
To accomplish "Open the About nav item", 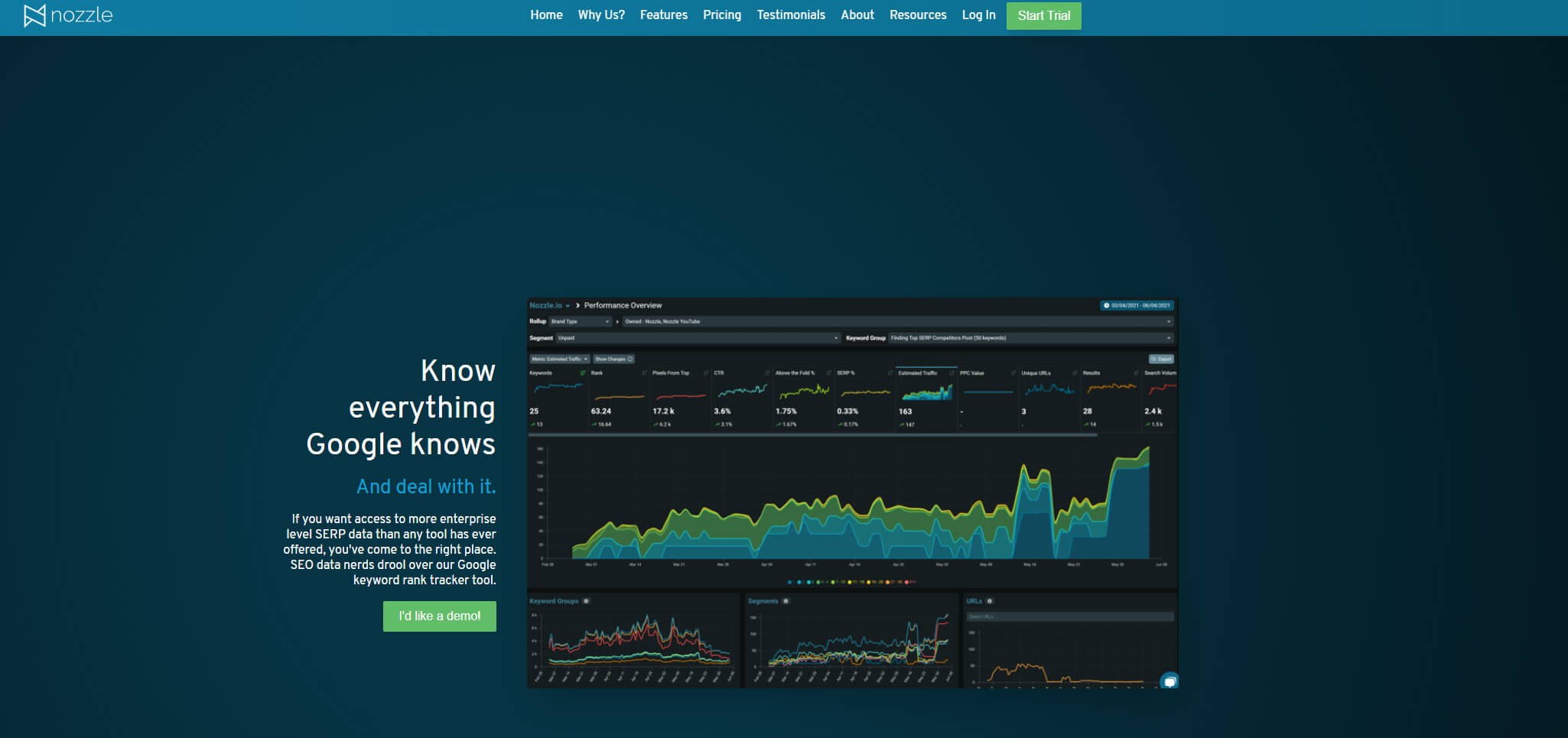I will tap(857, 15).
